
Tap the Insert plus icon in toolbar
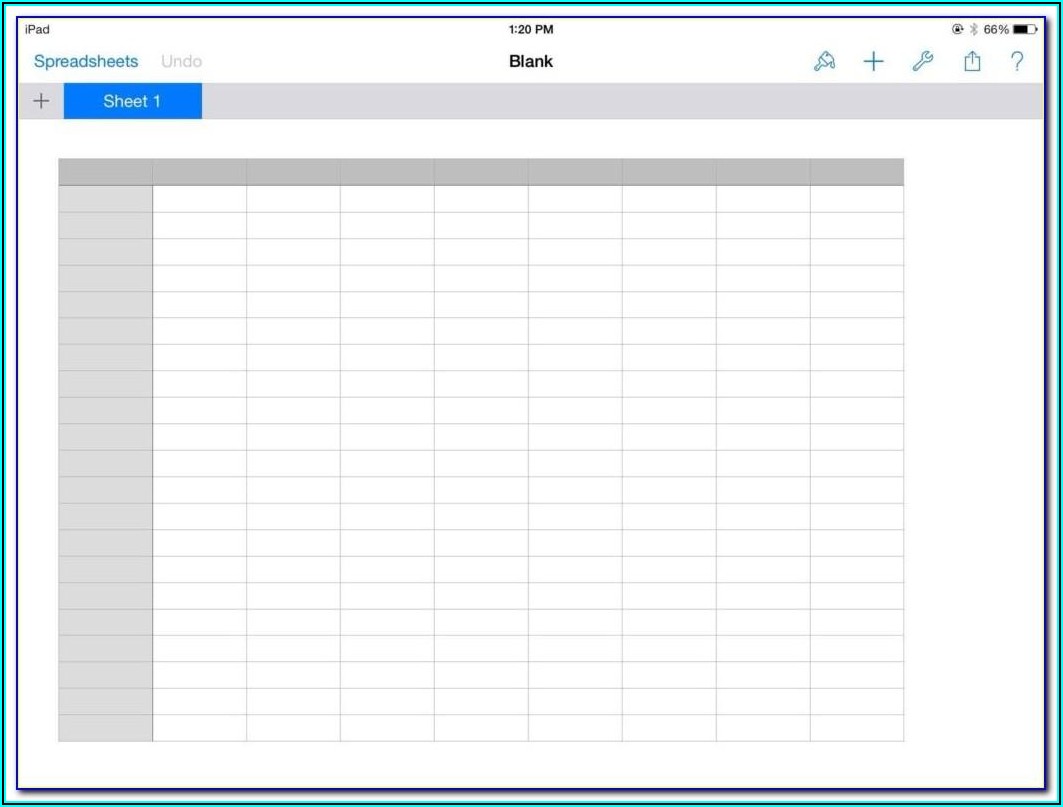coord(873,62)
